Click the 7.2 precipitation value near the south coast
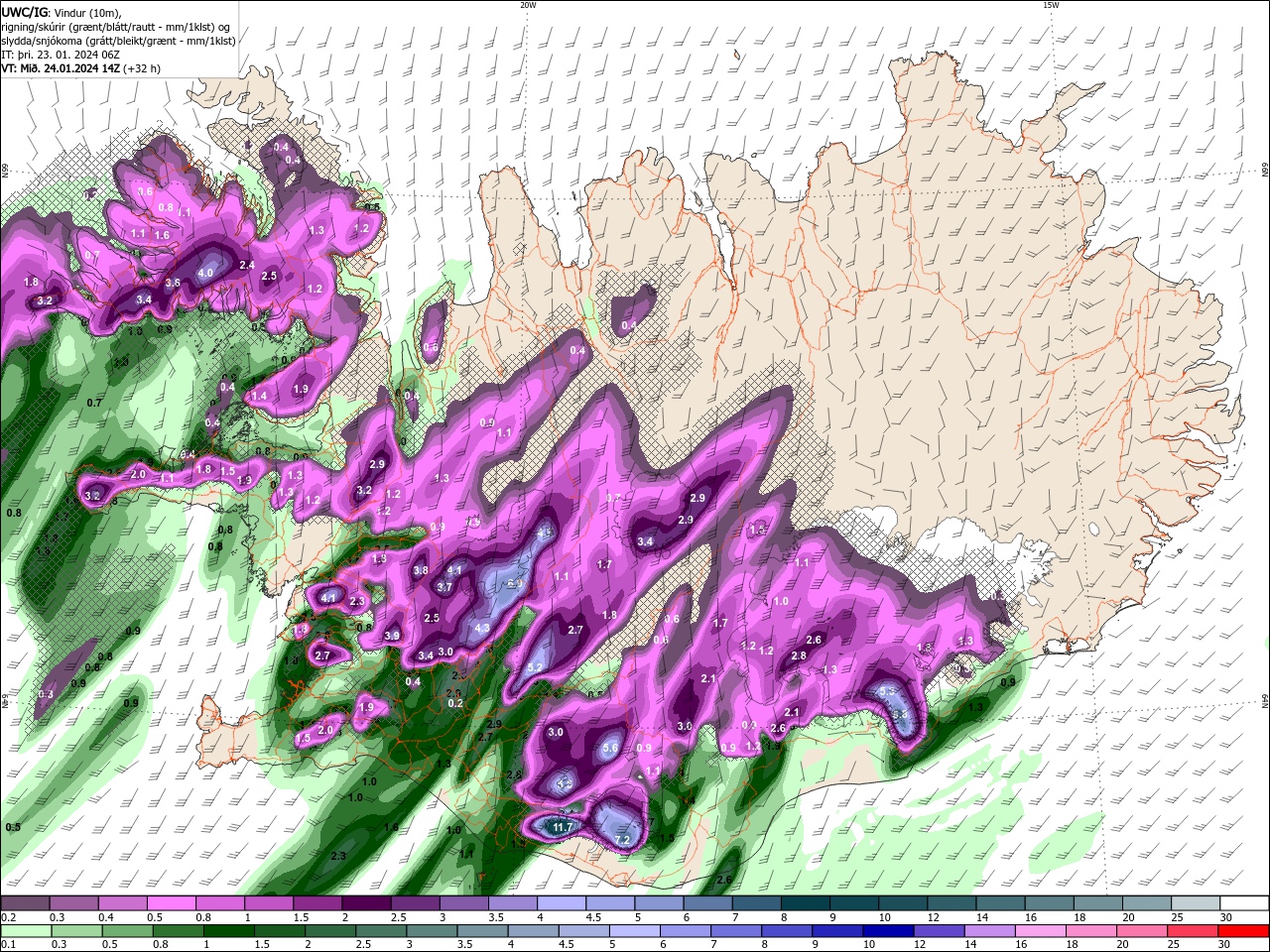The height and width of the screenshot is (952, 1270). 623,840
